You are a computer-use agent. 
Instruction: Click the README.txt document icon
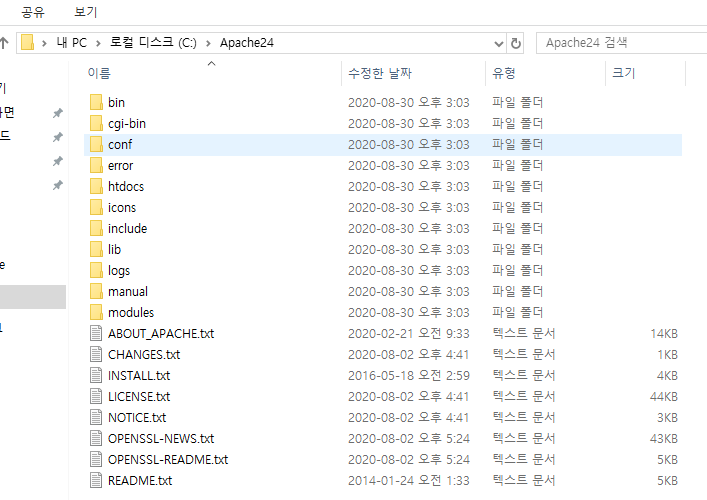[96, 480]
